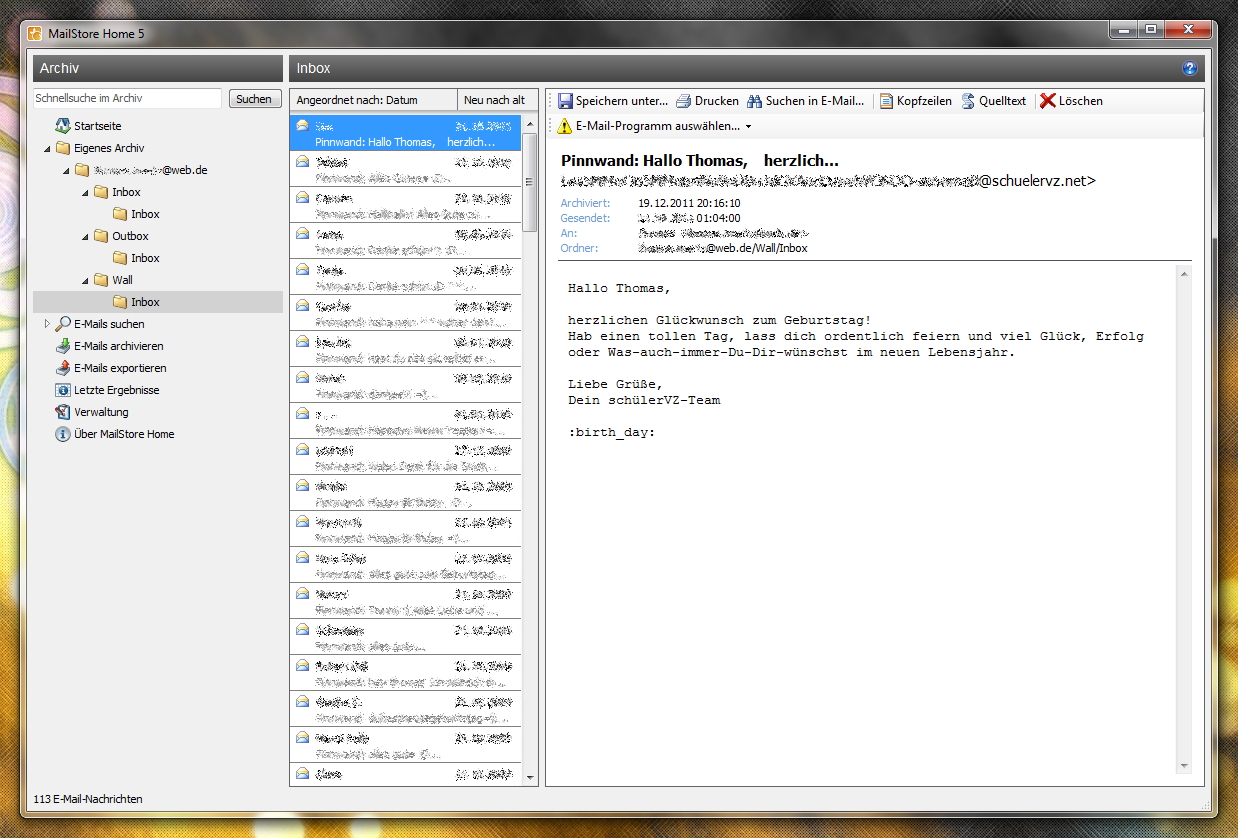Image resolution: width=1238 pixels, height=838 pixels.
Task: Collapse the Eigenes Archiv tree node
Action: point(47,148)
